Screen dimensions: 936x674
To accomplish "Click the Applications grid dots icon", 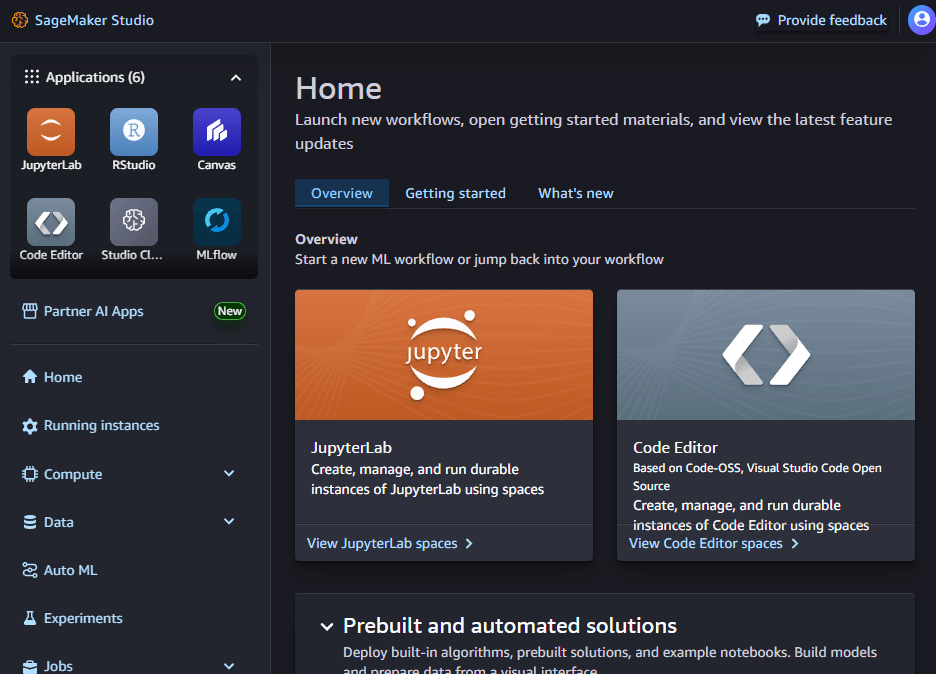I will tap(32, 77).
